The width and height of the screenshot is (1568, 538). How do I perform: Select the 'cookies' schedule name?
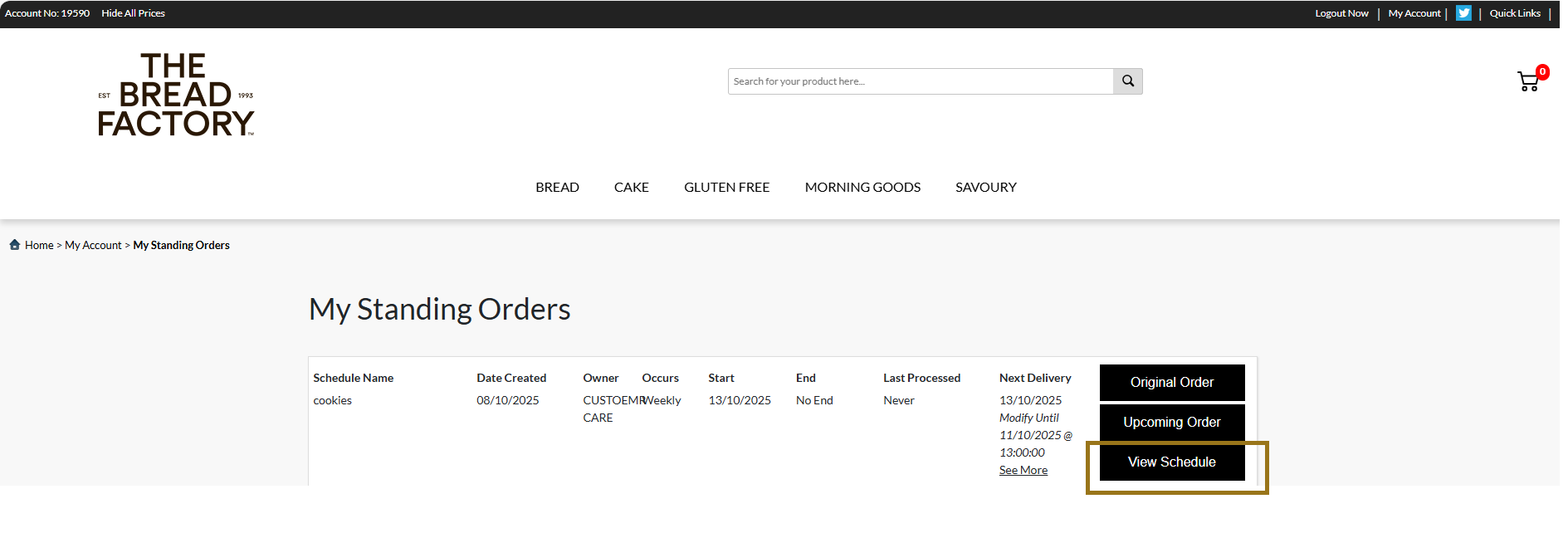[332, 400]
